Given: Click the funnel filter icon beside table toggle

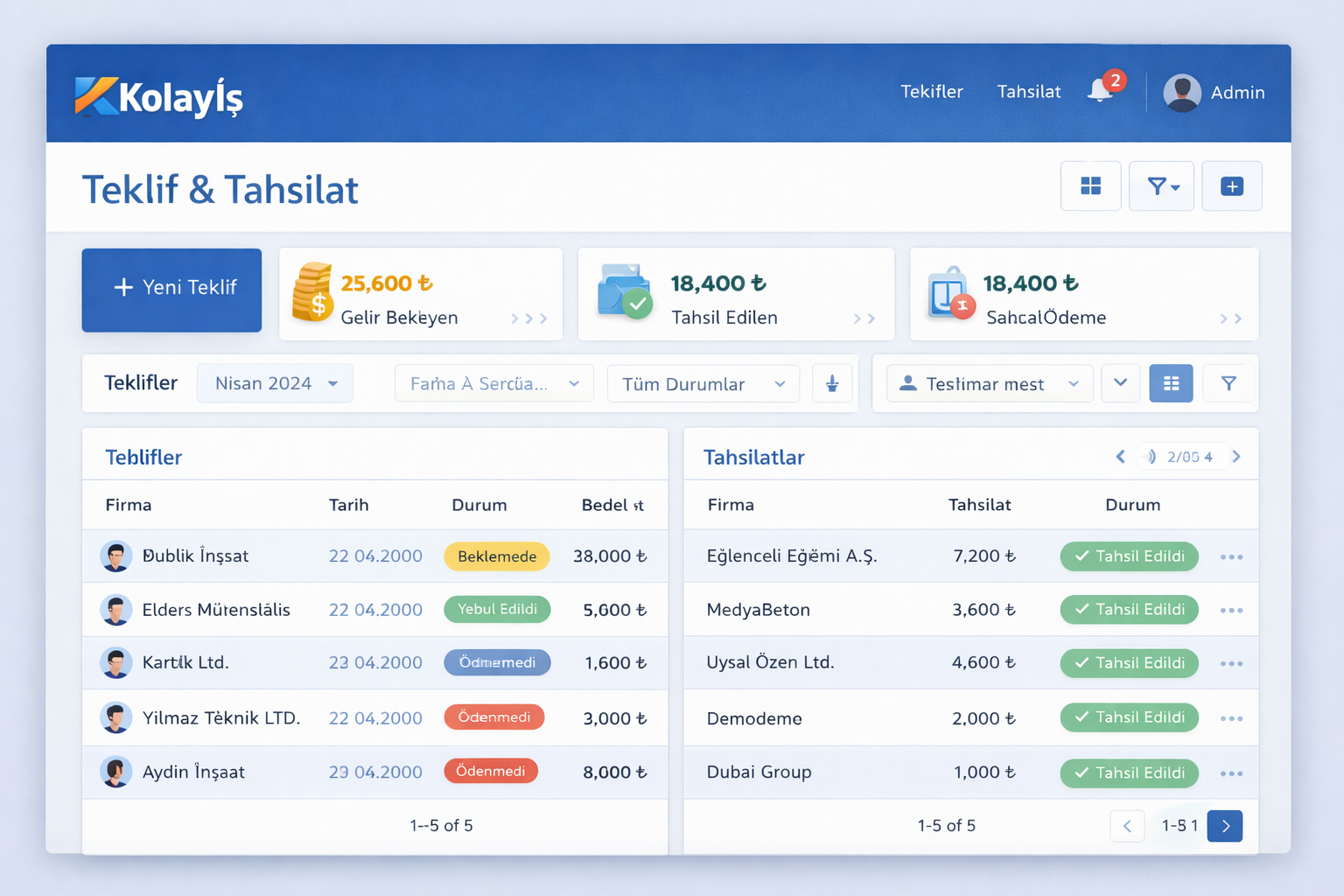Looking at the screenshot, I should coord(1228,384).
